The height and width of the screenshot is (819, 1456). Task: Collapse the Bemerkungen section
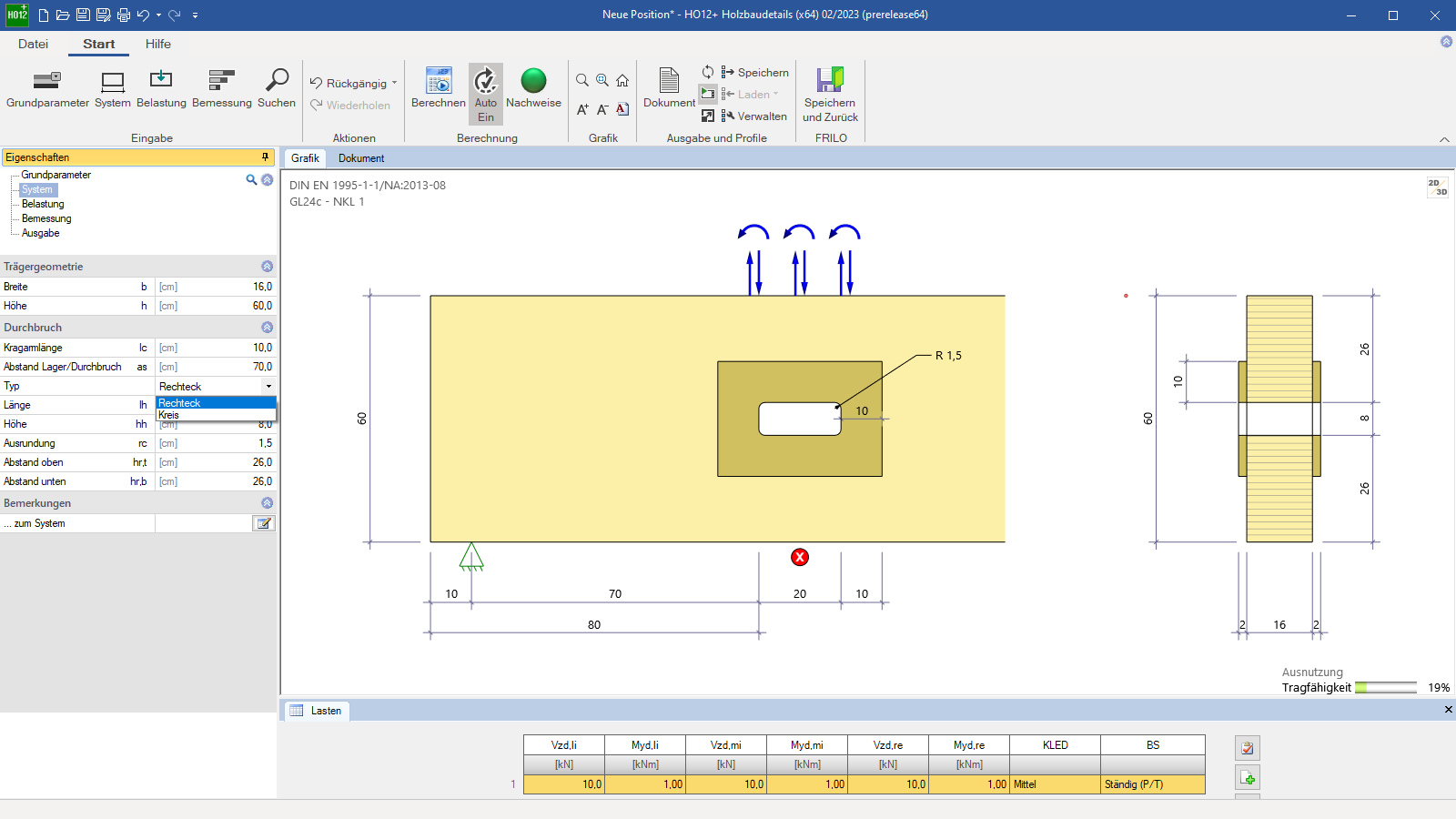(267, 502)
